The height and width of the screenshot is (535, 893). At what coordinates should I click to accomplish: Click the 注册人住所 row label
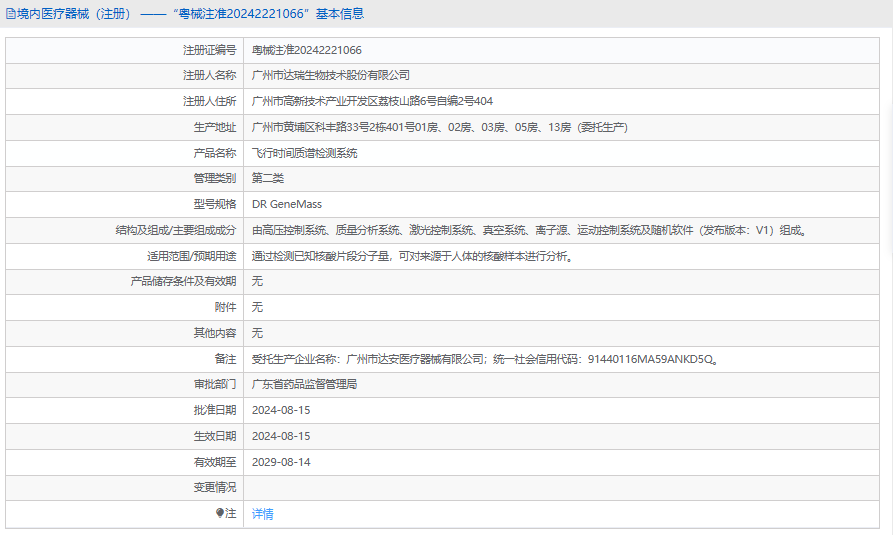pyautogui.click(x=210, y=101)
